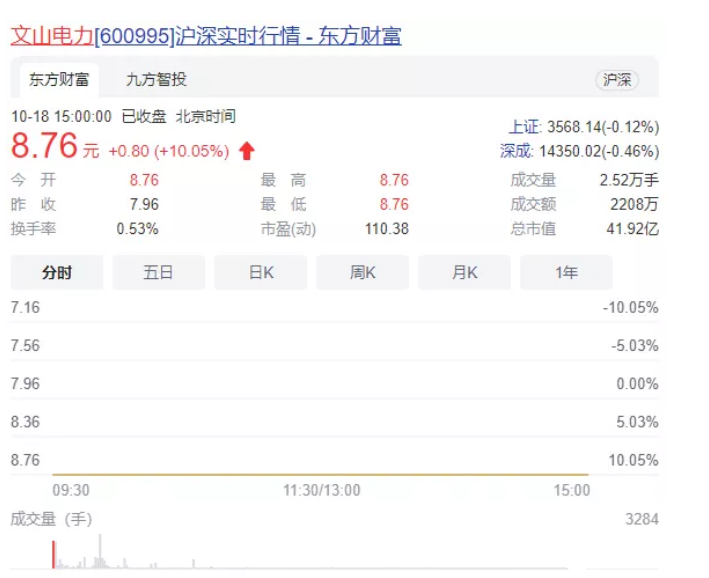
Task: Open the 日K chart tab
Action: coord(260,272)
